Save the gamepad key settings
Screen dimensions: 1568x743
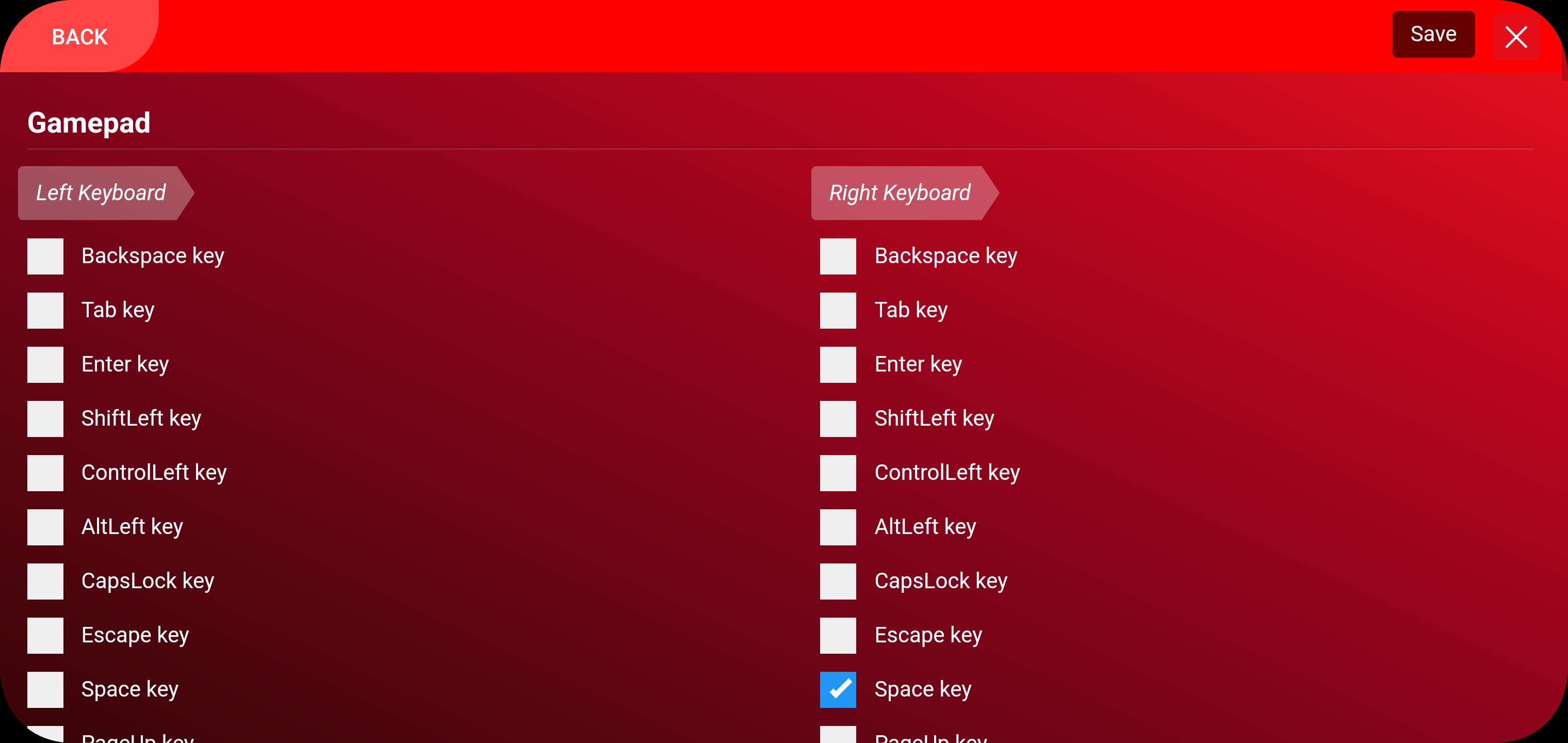tap(1433, 34)
